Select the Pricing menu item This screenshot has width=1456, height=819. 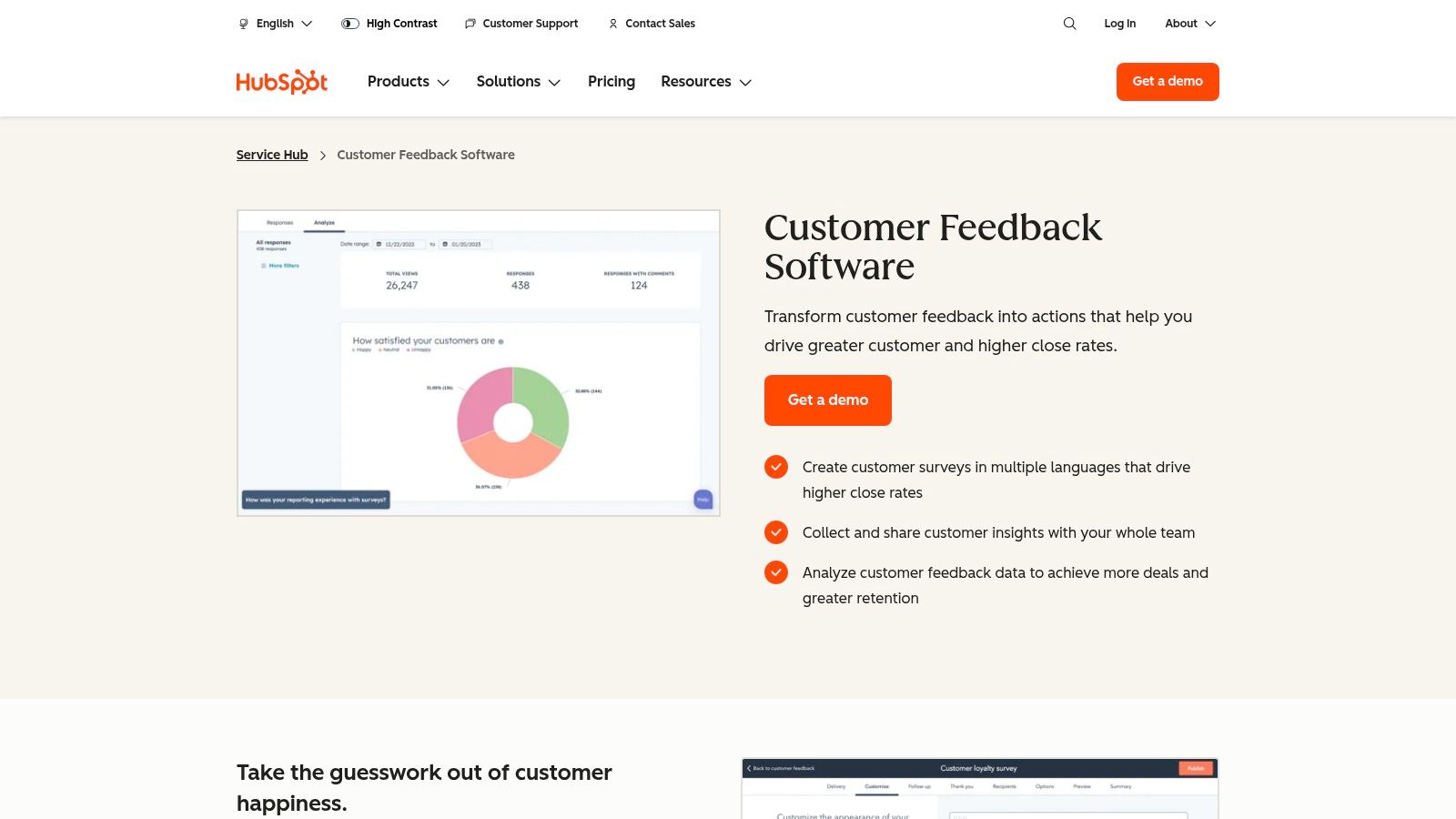tap(611, 82)
